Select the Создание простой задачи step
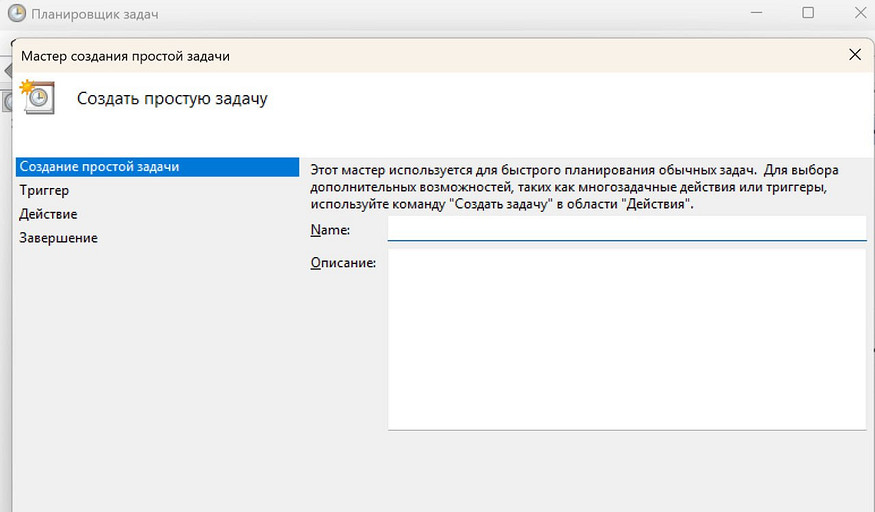The height and width of the screenshot is (512, 875). (x=157, y=167)
